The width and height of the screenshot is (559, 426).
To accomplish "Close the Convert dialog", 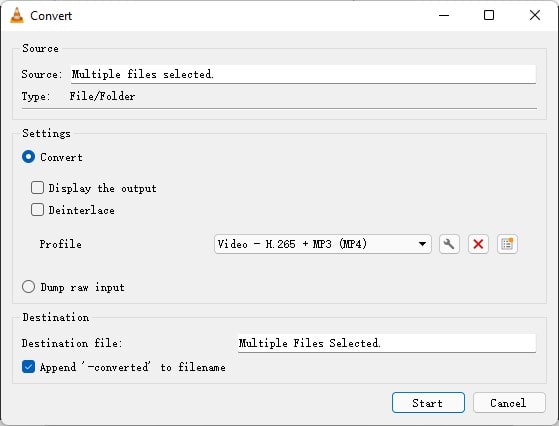I will point(535,15).
